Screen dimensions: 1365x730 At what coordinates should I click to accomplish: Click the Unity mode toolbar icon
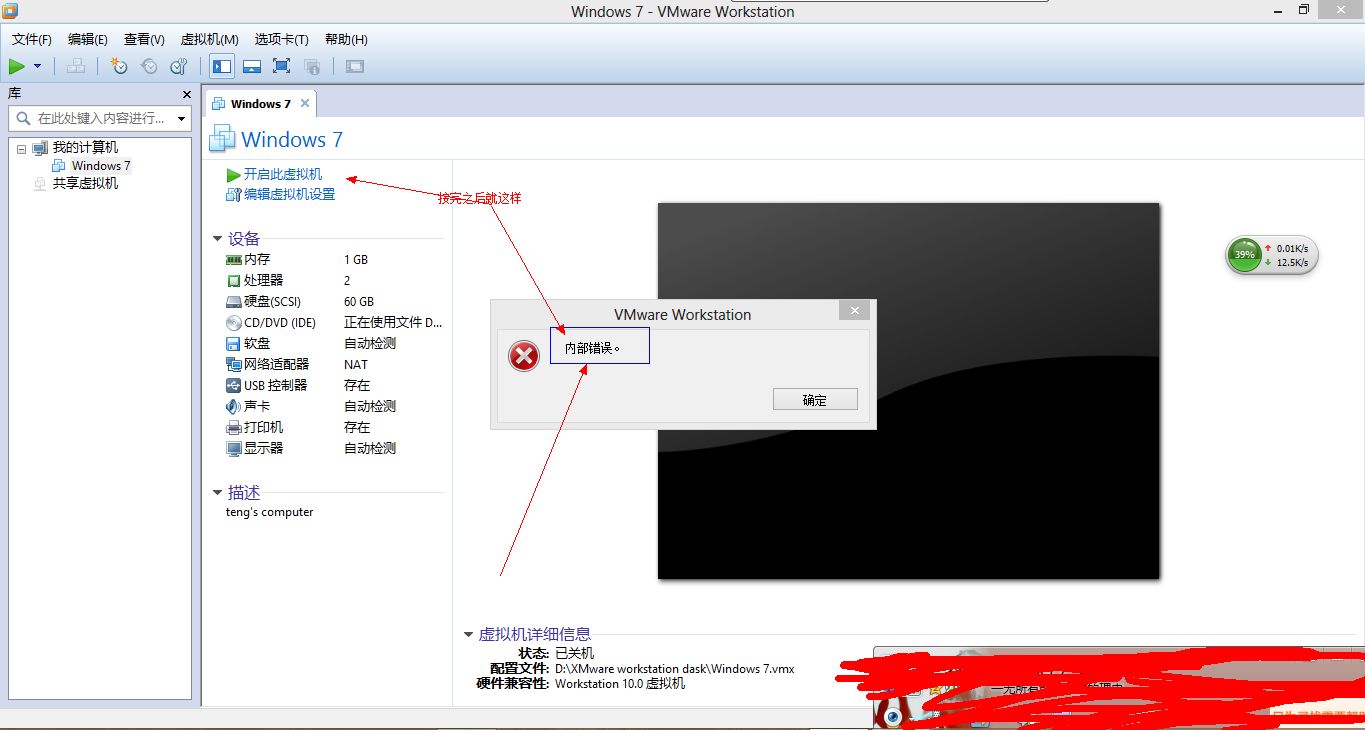(312, 66)
